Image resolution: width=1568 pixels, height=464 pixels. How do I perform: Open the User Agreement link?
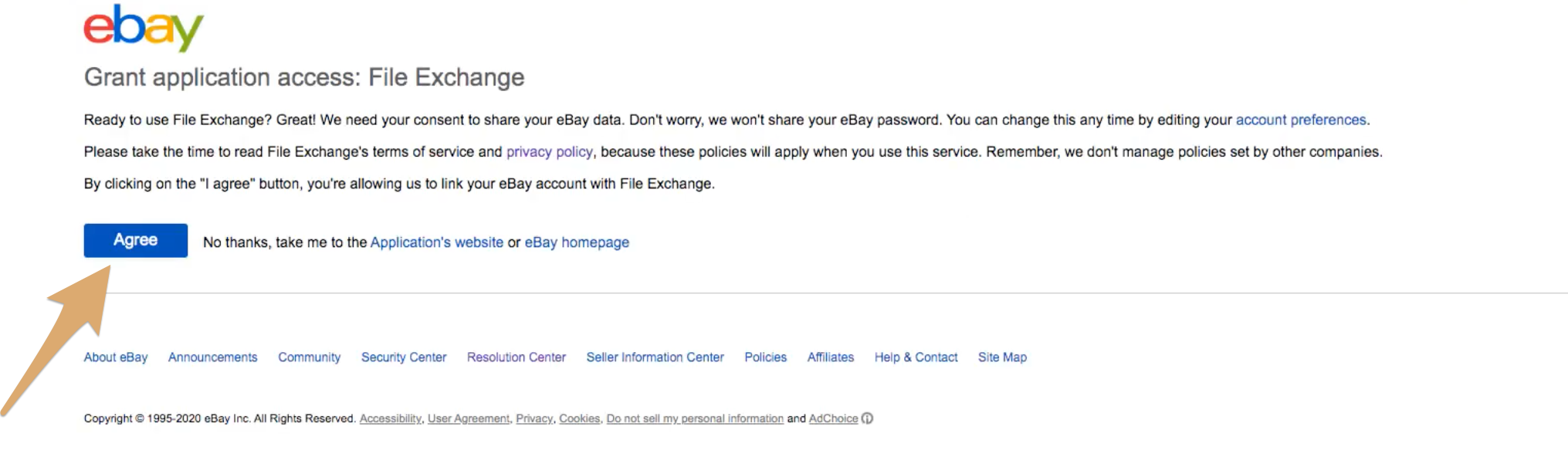[469, 418]
